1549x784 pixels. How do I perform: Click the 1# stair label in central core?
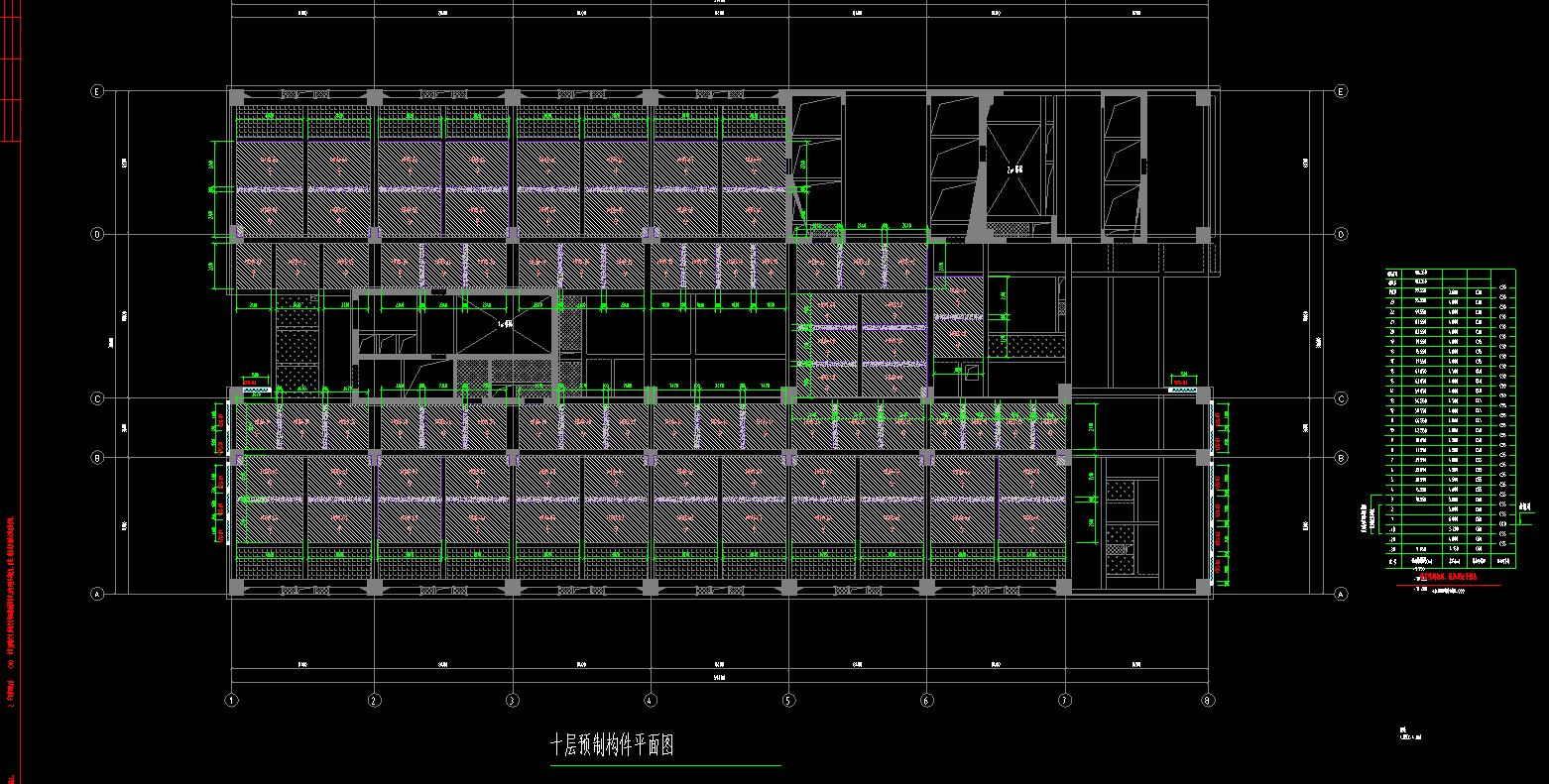(505, 323)
